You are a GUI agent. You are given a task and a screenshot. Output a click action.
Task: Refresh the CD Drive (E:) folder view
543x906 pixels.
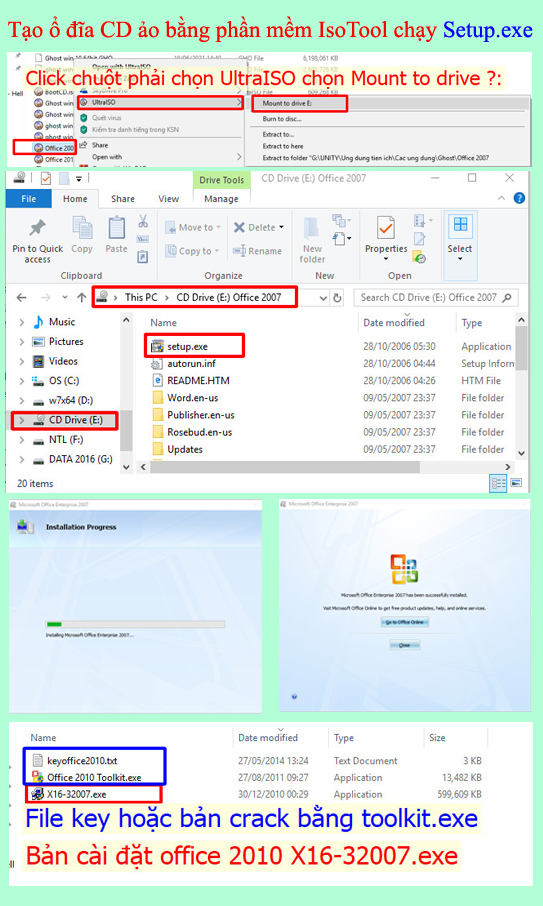[337, 298]
